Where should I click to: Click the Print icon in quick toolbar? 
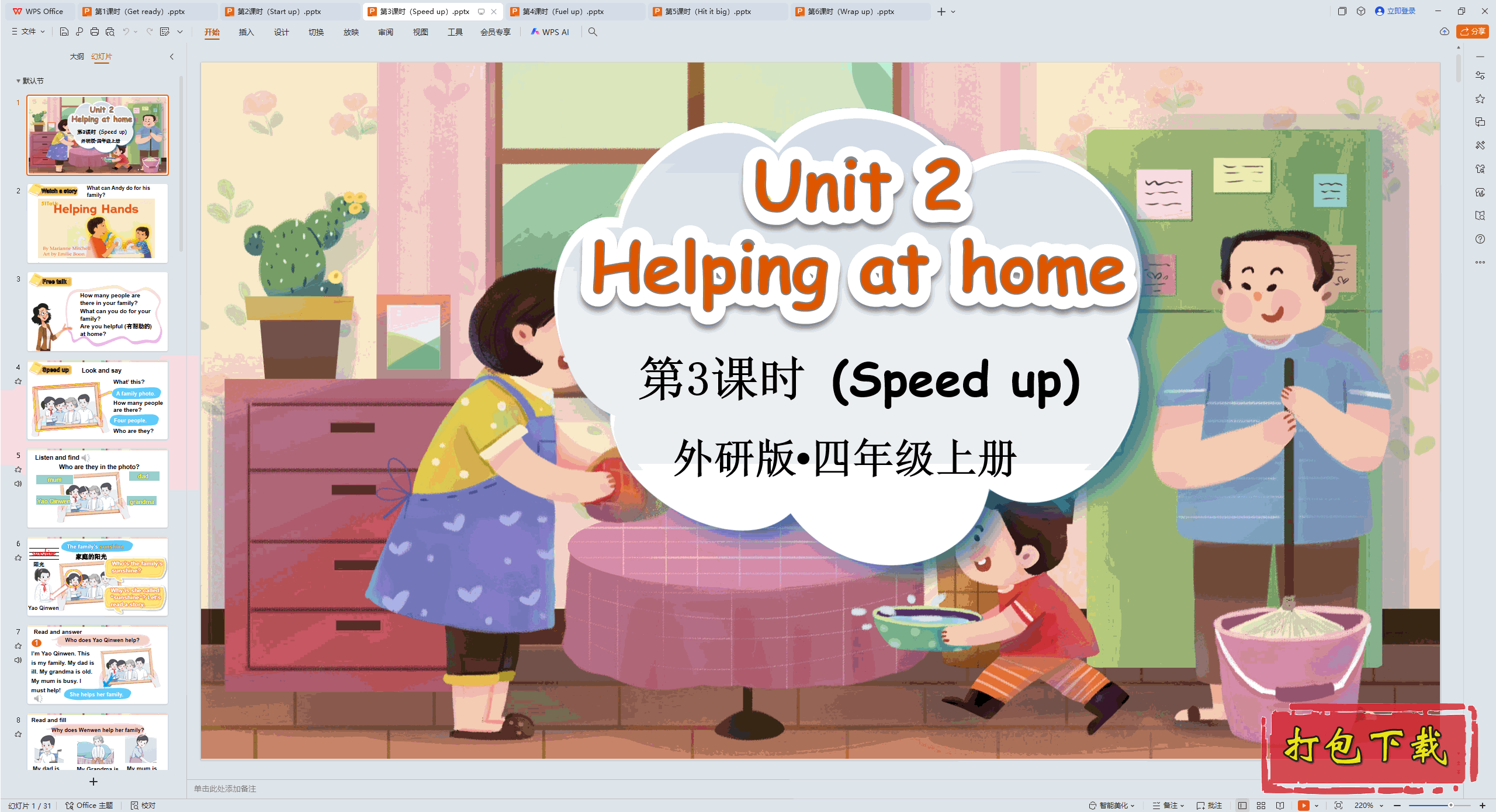(95, 32)
